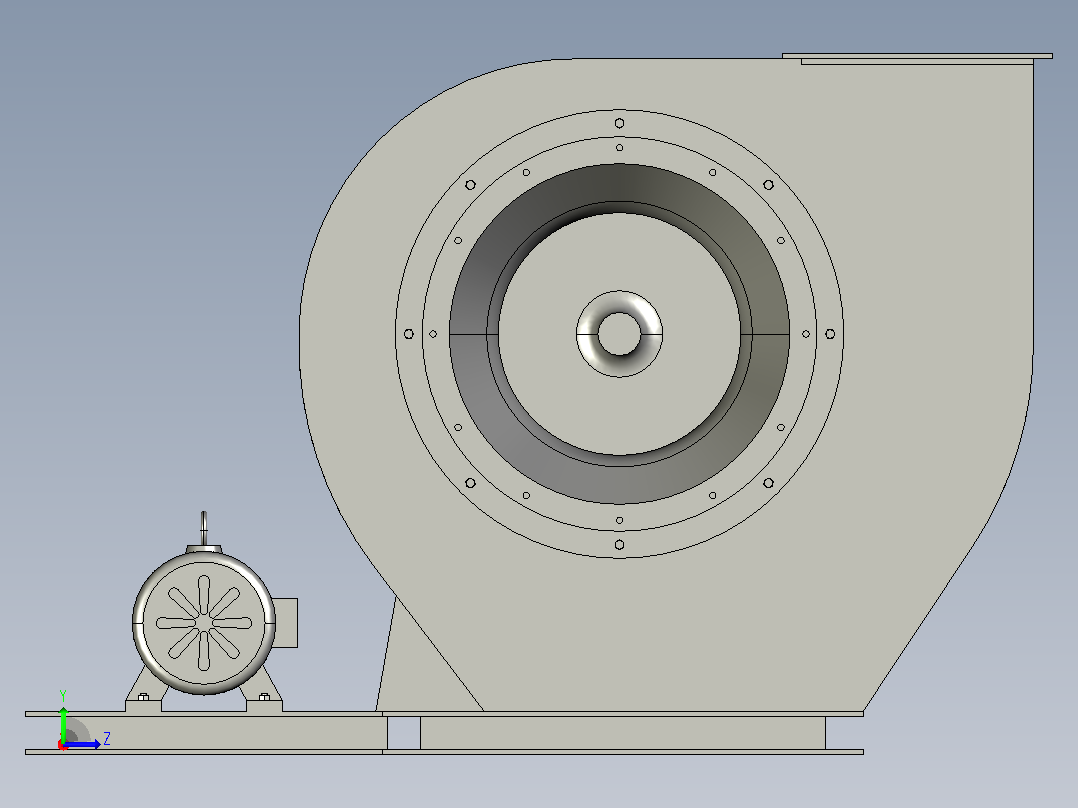Select the left mounting bolt on the motor foot
The height and width of the screenshot is (808, 1078).
tap(144, 697)
